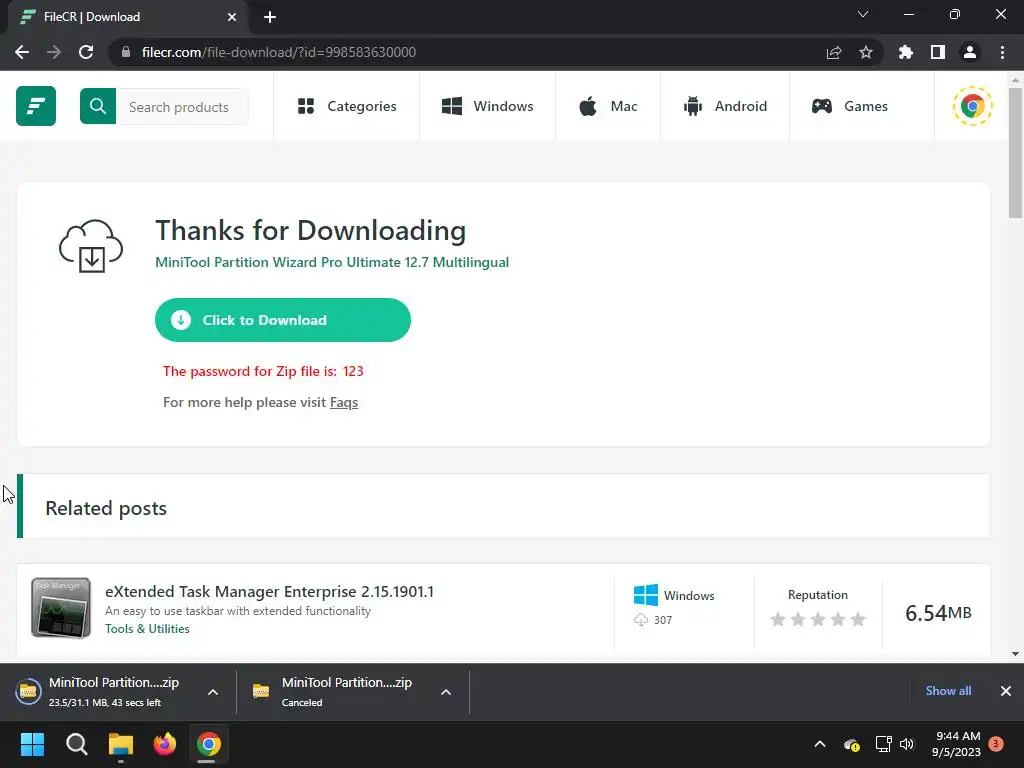Open File Explorer from taskbar
The height and width of the screenshot is (768, 1024).
click(121, 744)
